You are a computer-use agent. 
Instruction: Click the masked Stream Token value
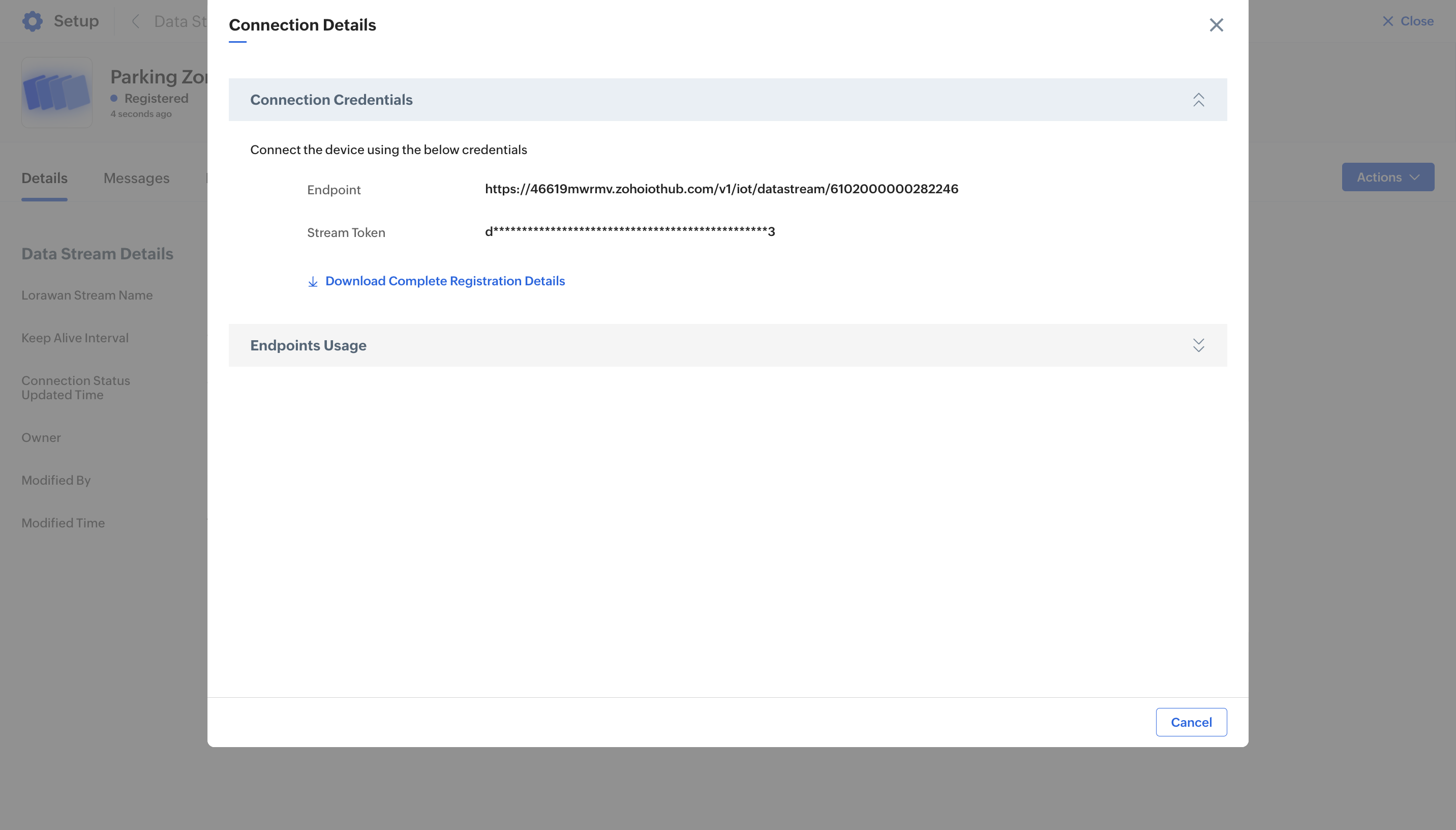[629, 231]
